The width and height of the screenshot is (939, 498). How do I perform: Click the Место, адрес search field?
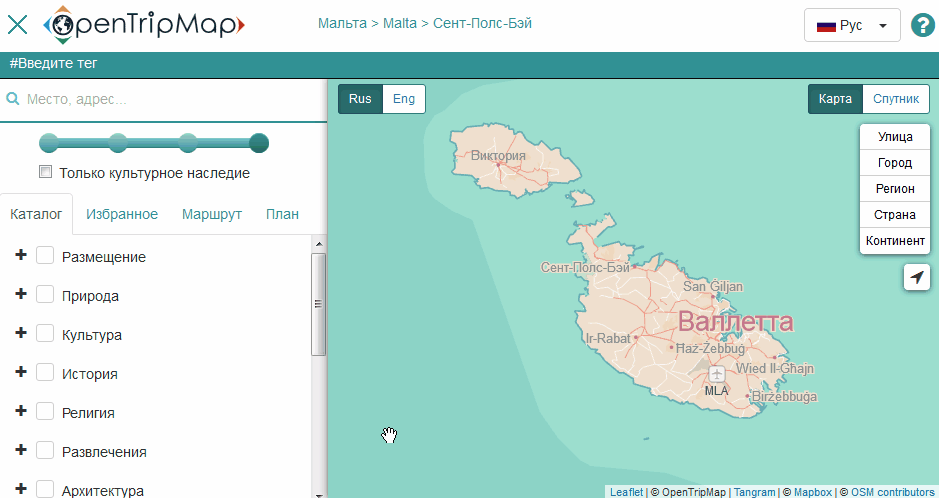[x=170, y=100]
